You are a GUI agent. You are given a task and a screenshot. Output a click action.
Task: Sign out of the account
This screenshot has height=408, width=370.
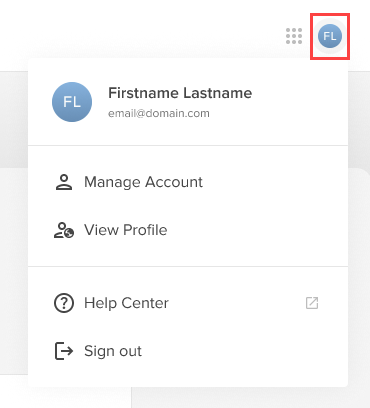188,351
